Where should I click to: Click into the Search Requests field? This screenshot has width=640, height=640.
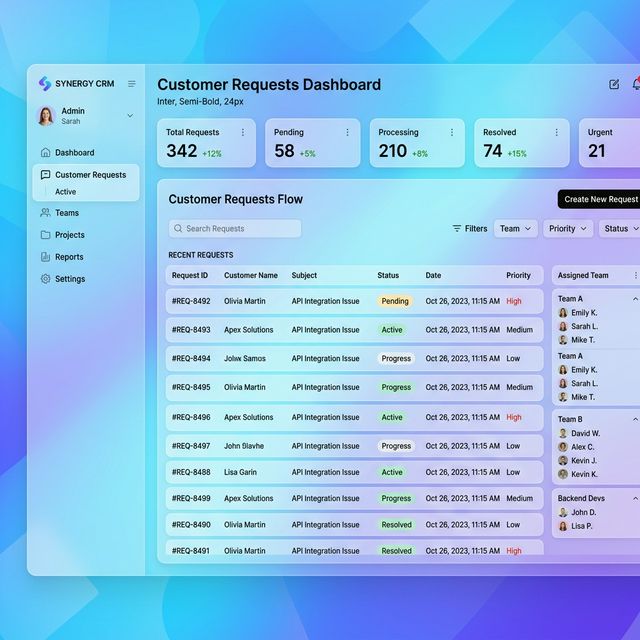[235, 229]
